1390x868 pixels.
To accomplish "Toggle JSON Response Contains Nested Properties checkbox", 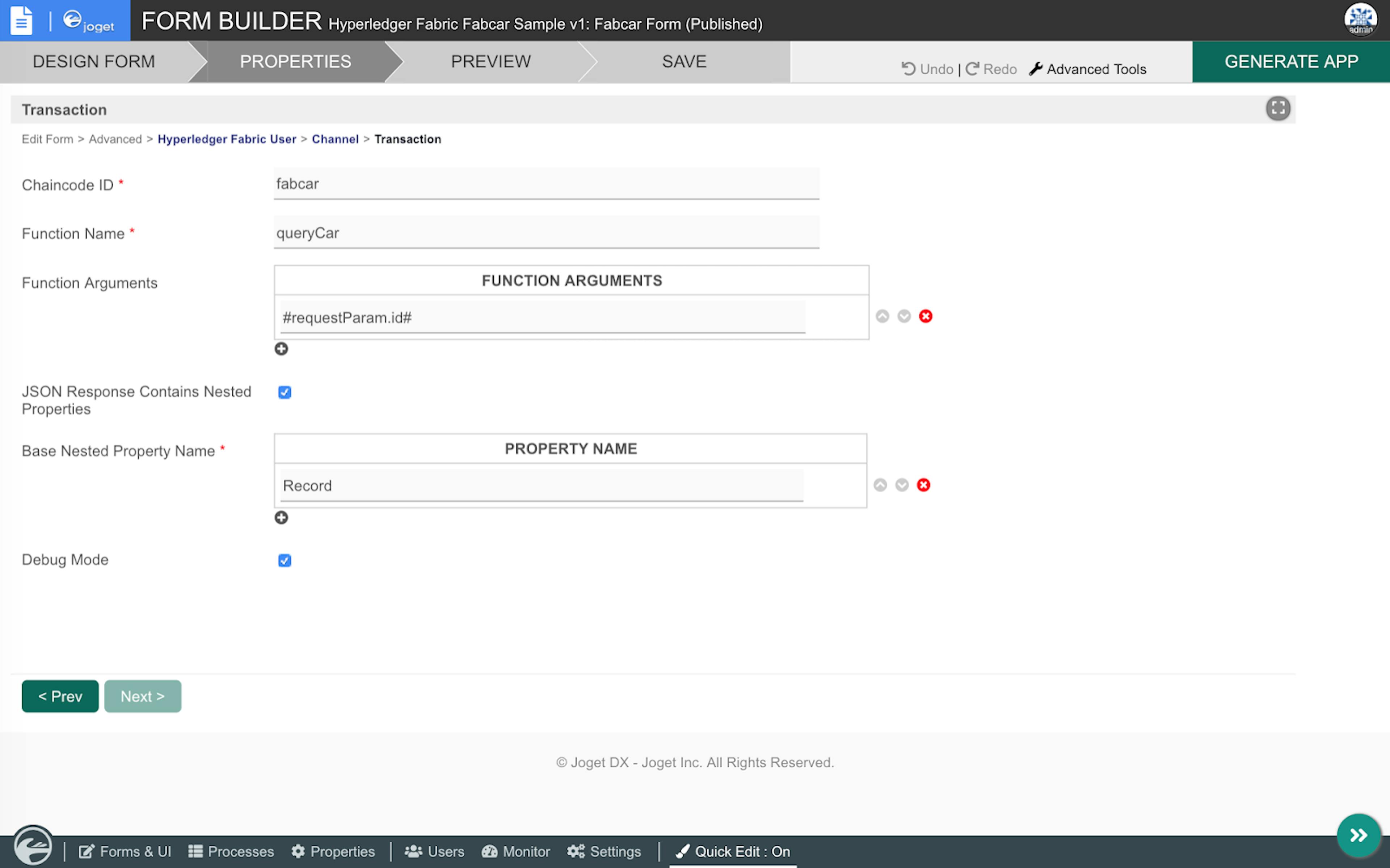I will [285, 392].
